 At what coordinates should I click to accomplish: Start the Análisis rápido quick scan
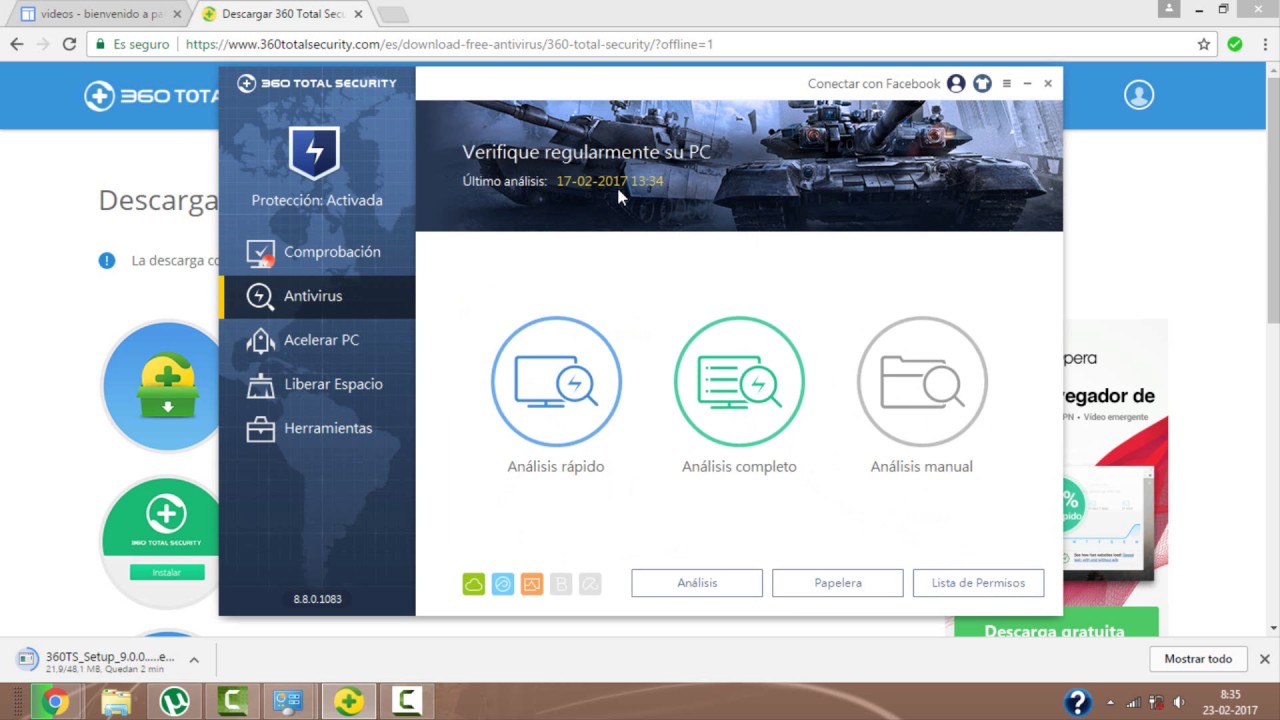click(556, 381)
